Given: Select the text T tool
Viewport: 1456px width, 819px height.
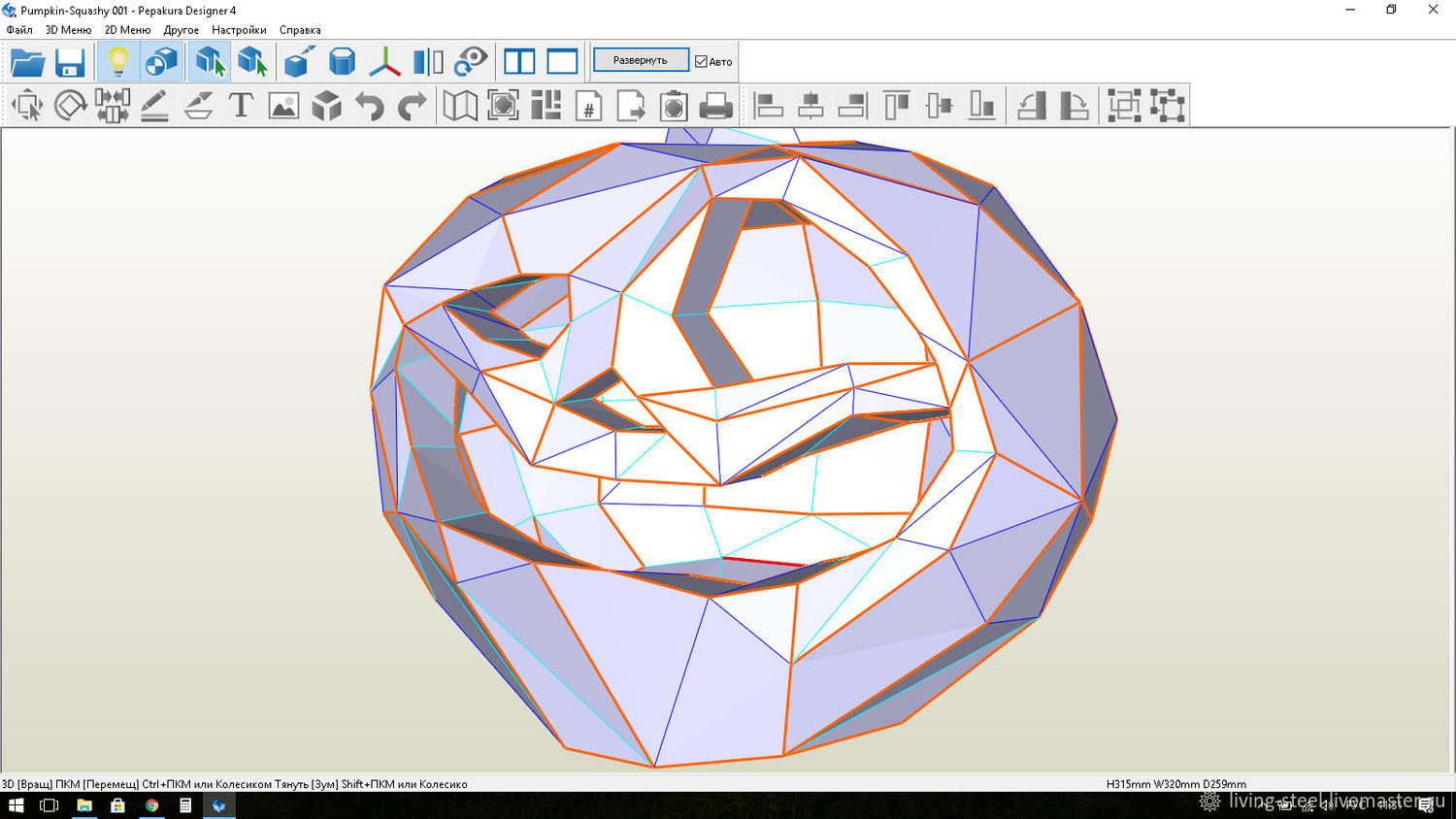Looking at the screenshot, I should [x=241, y=105].
